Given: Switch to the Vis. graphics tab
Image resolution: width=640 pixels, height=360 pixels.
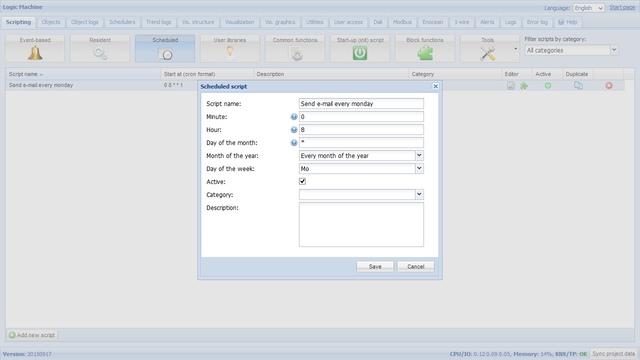Looking at the screenshot, I should [x=280, y=22].
